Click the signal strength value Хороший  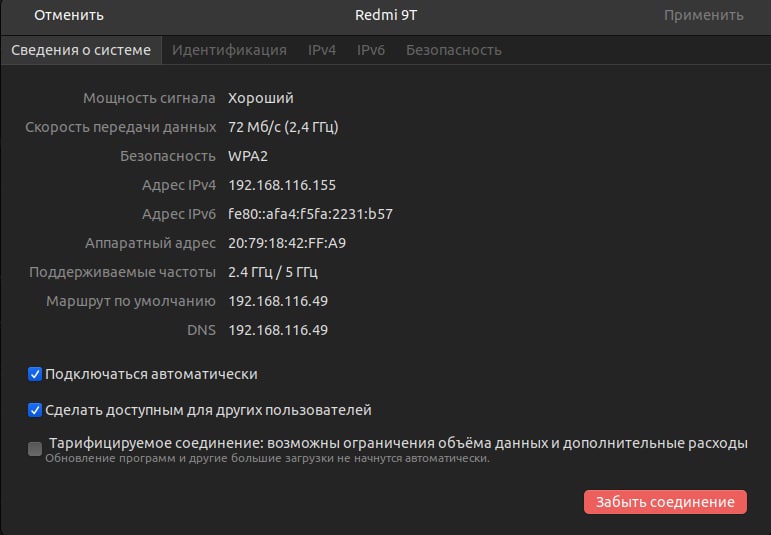(261, 98)
